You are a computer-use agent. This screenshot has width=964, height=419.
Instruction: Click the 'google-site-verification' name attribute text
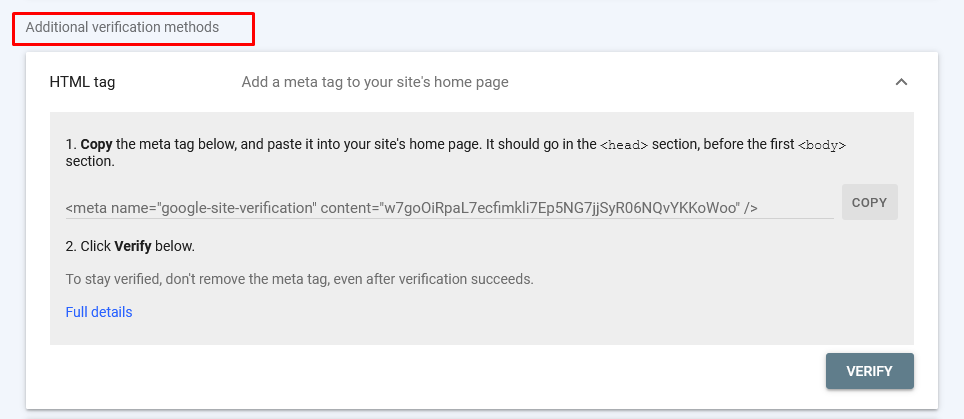[237, 208]
